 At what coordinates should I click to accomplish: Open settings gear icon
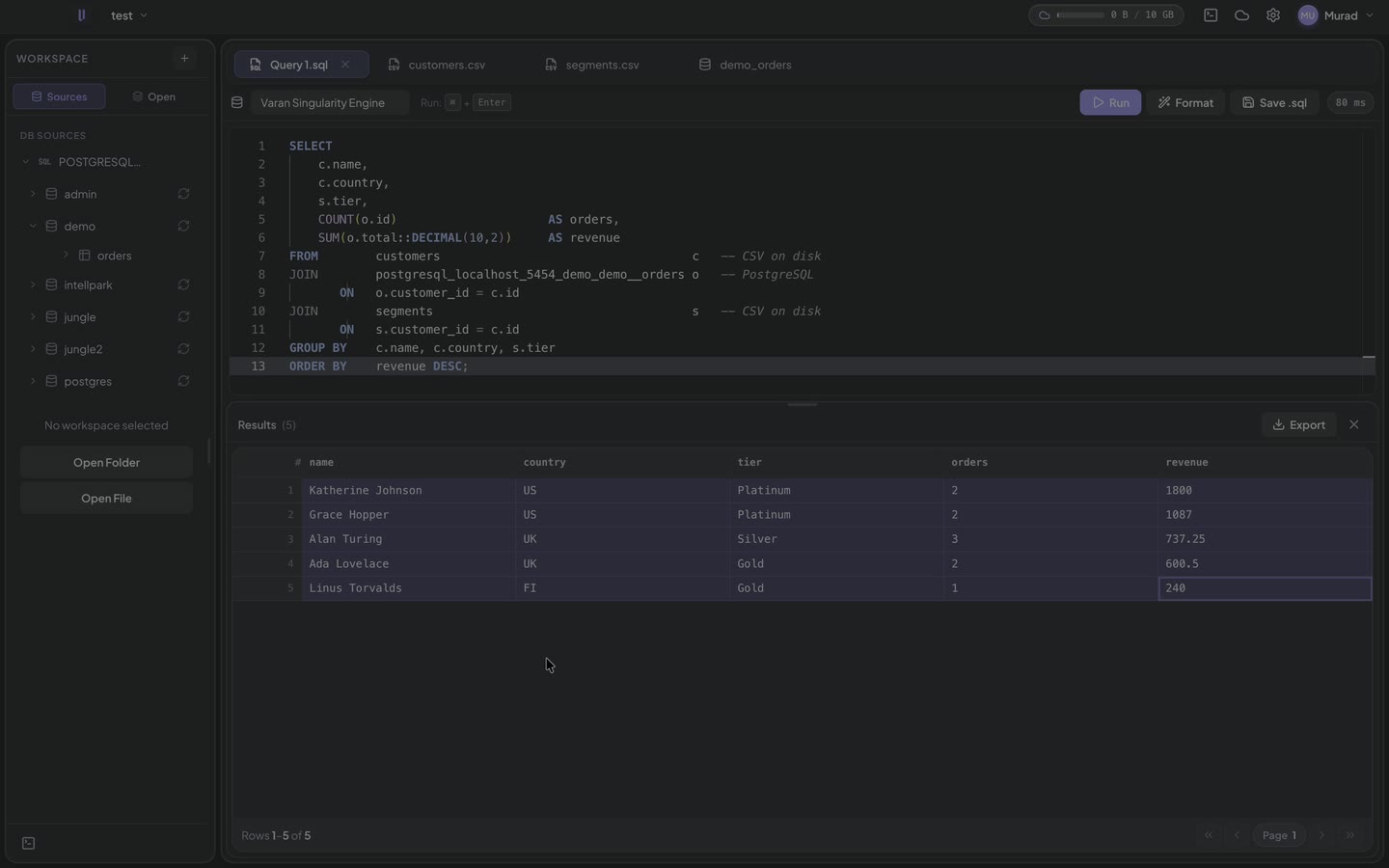click(x=1273, y=15)
